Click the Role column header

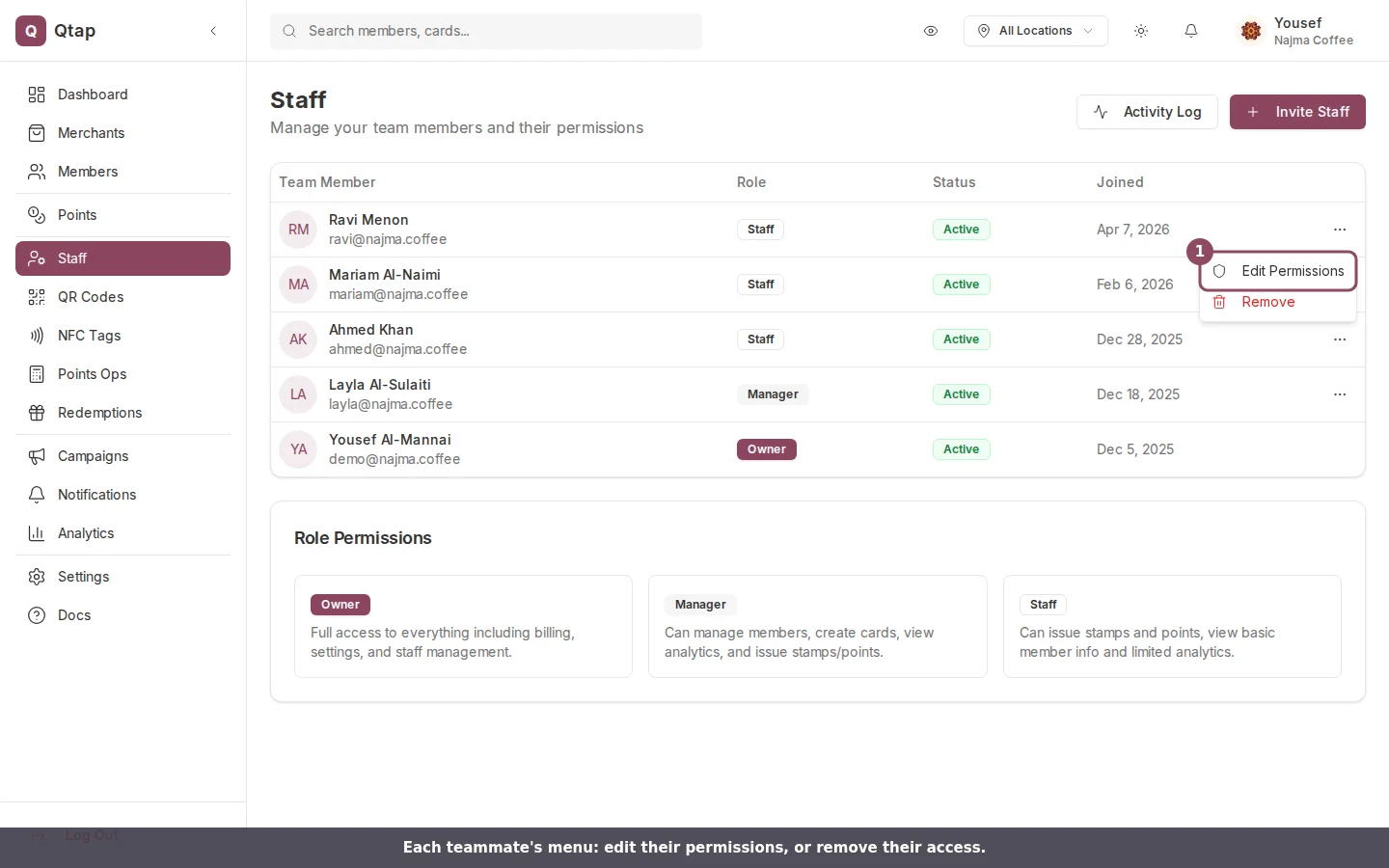point(751,182)
